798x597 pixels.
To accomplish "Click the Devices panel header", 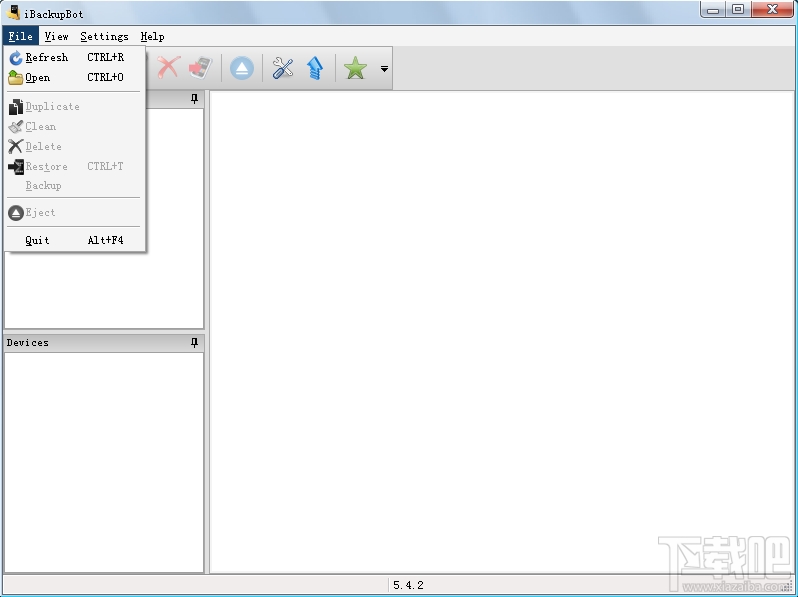I will coord(104,343).
